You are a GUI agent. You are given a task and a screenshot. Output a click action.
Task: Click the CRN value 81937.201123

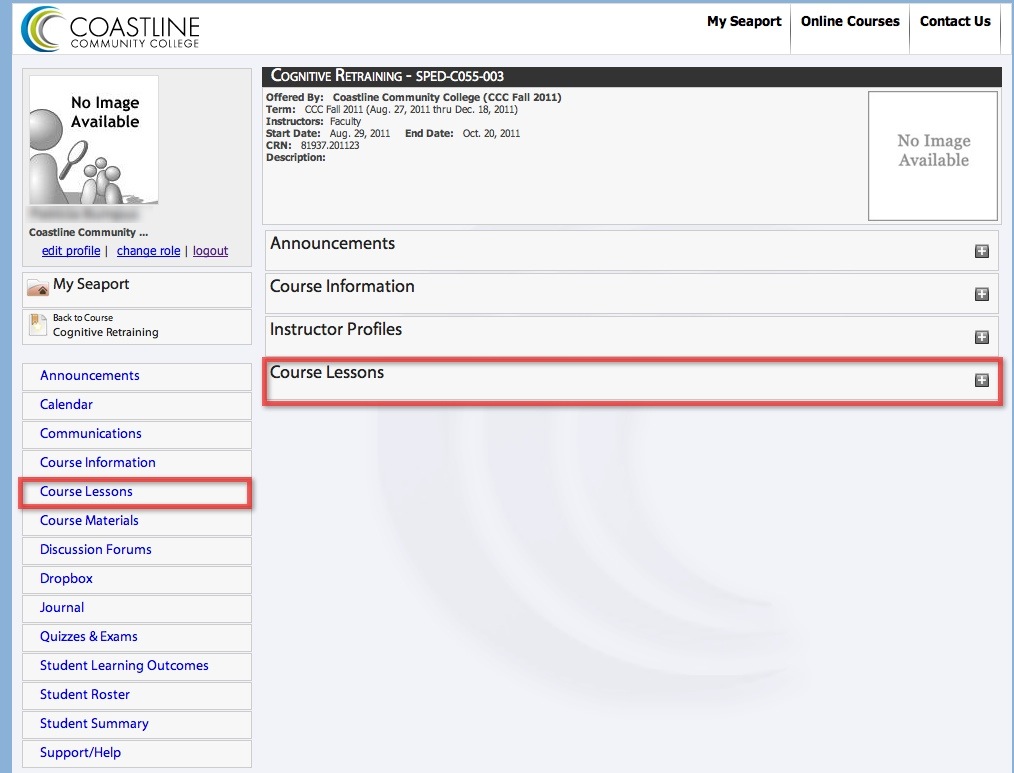(x=330, y=146)
